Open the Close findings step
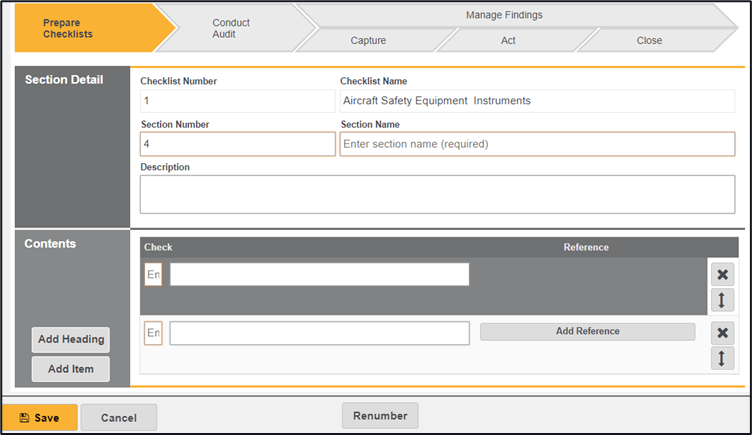The height and width of the screenshot is (435, 752). pyautogui.click(x=649, y=41)
